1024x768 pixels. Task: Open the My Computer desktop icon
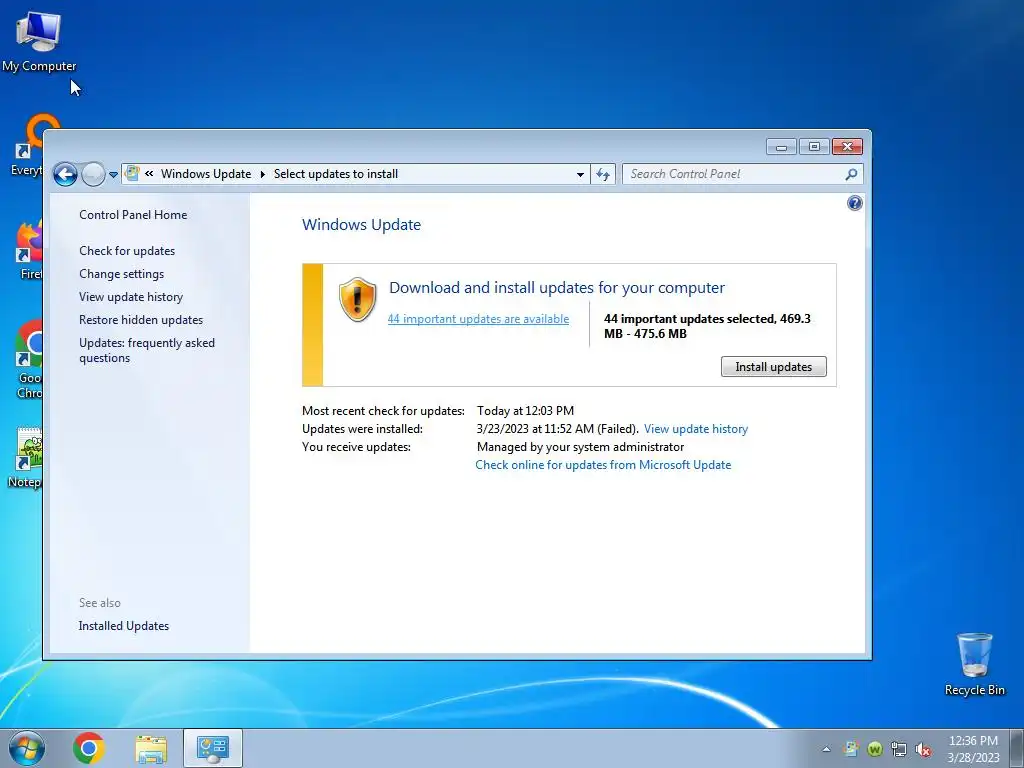click(39, 41)
